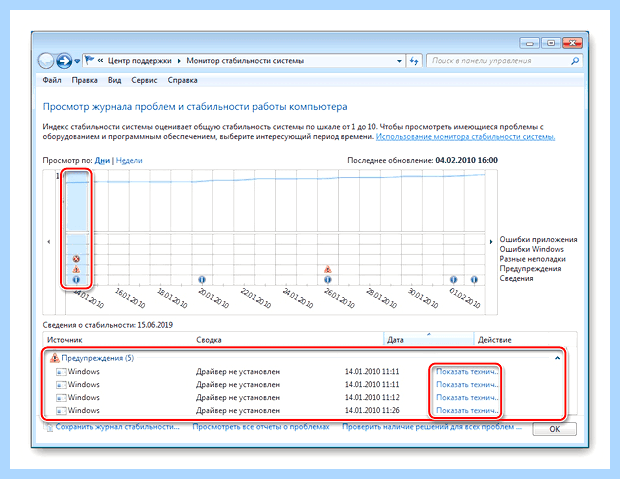Open technical details for the 11:12 entry

pos(467,398)
